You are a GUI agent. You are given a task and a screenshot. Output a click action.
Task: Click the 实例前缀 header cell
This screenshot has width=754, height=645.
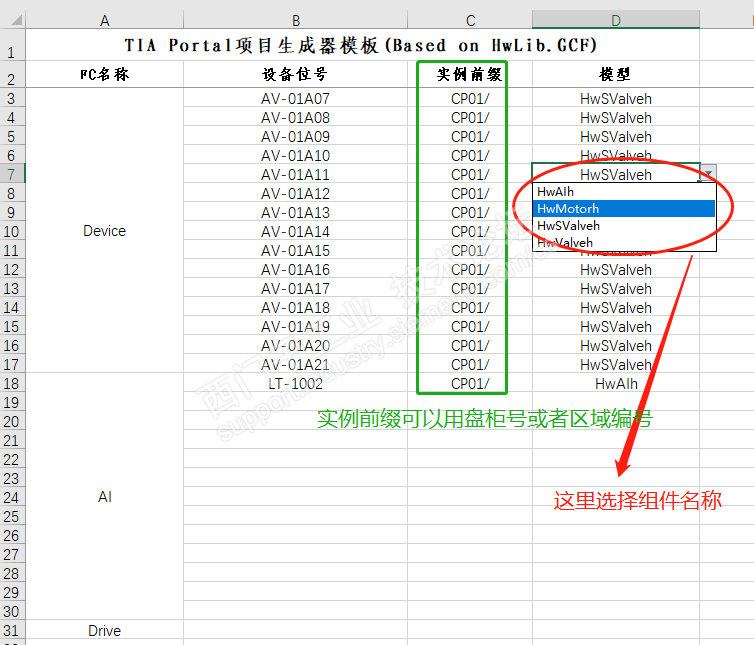click(x=470, y=74)
